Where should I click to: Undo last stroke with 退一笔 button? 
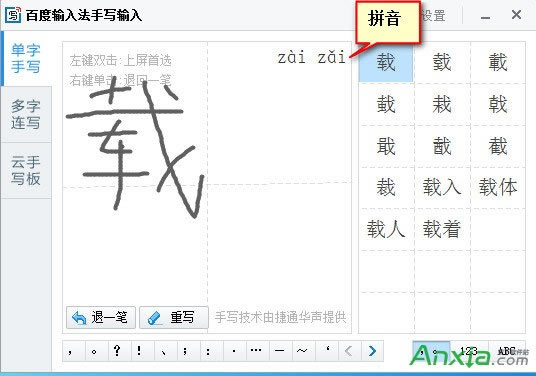[x=101, y=318]
